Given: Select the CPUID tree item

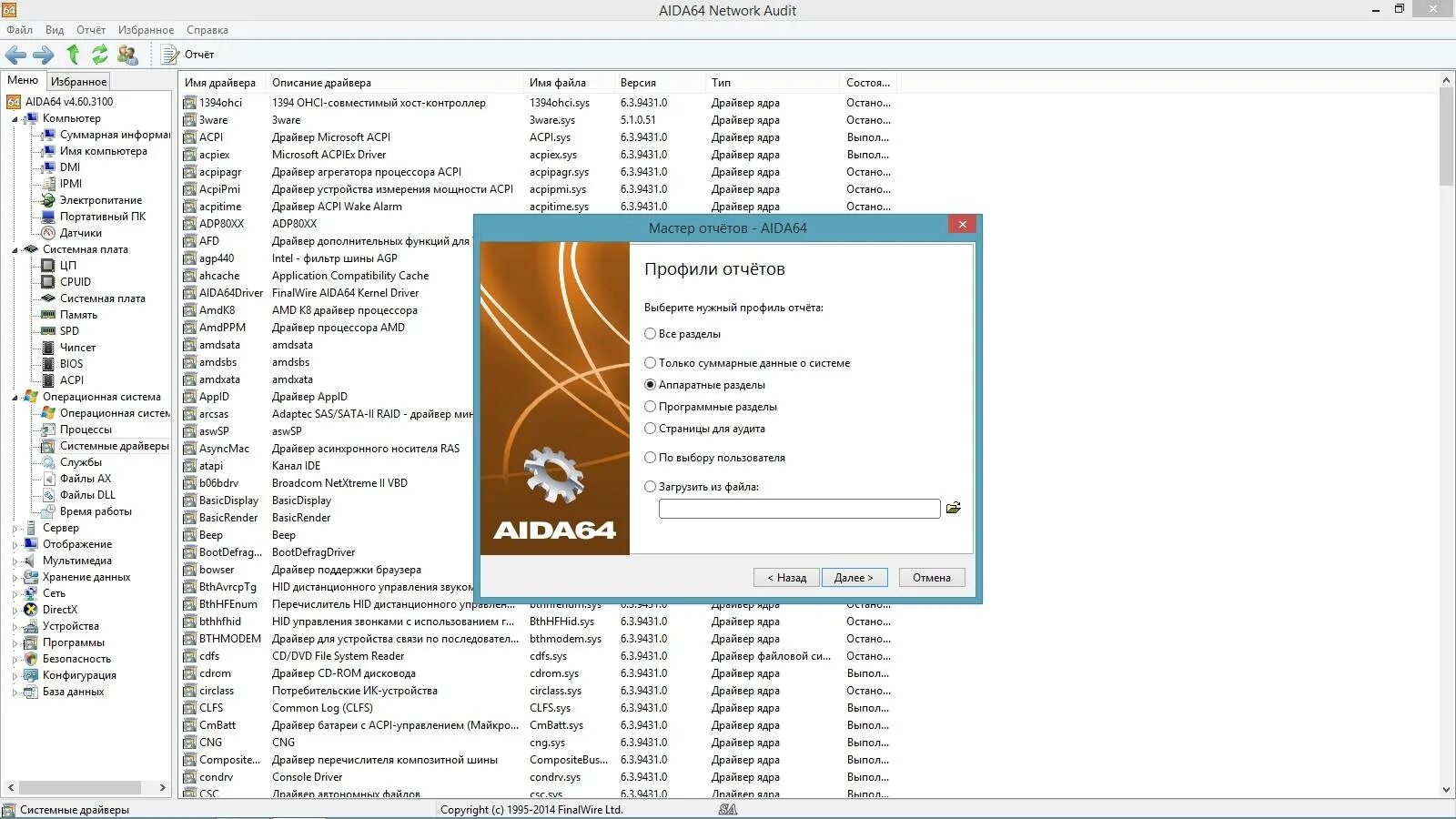Looking at the screenshot, I should (x=76, y=282).
